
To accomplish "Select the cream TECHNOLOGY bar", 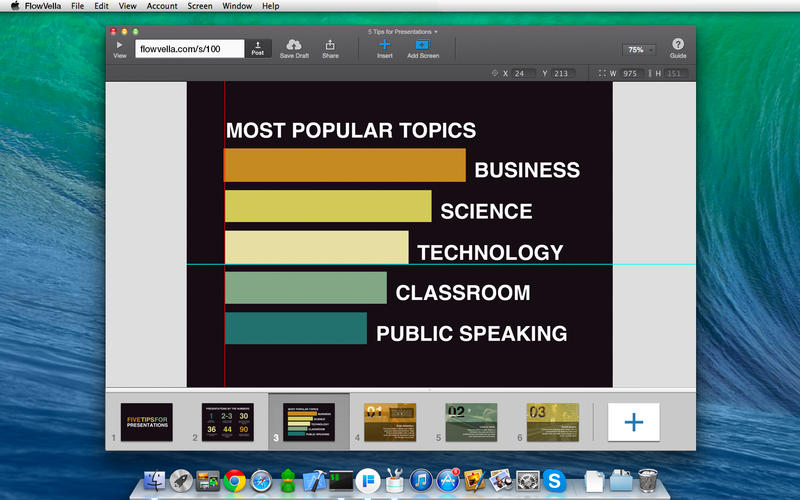I will pos(317,247).
